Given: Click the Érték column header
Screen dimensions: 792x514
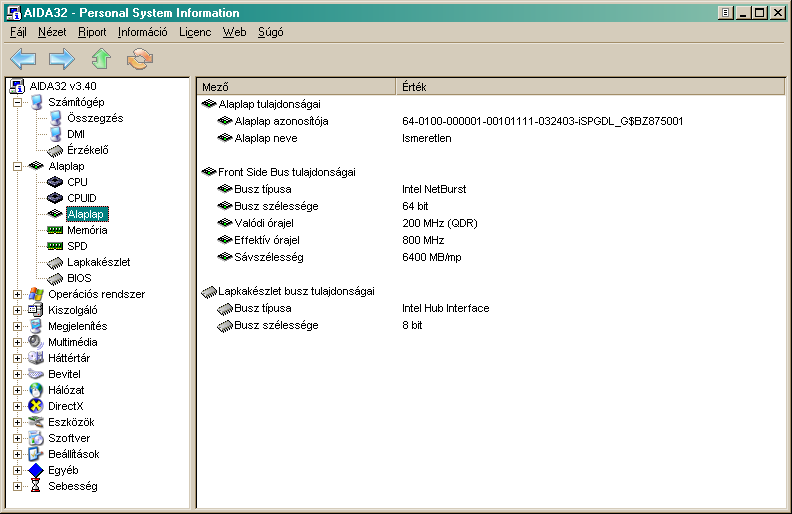Looking at the screenshot, I should click(590, 87).
